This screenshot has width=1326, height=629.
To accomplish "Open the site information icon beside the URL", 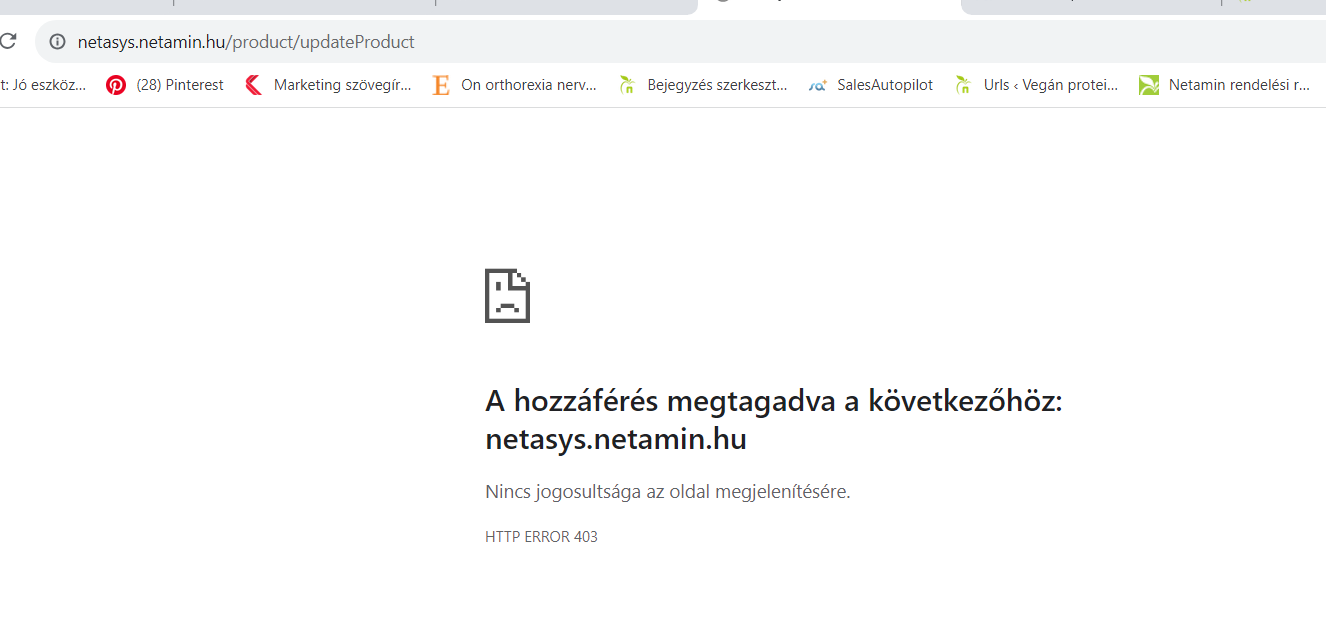I will point(57,42).
